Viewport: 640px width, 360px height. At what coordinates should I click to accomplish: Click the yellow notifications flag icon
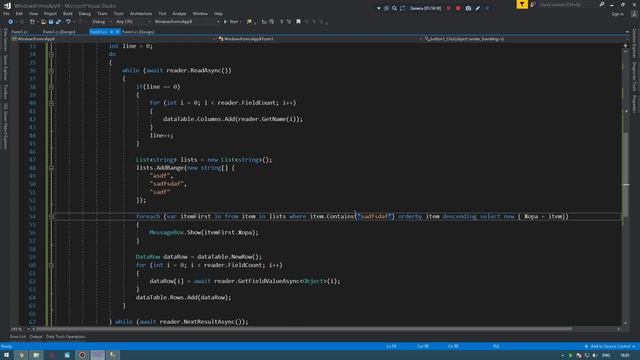[522, 4]
